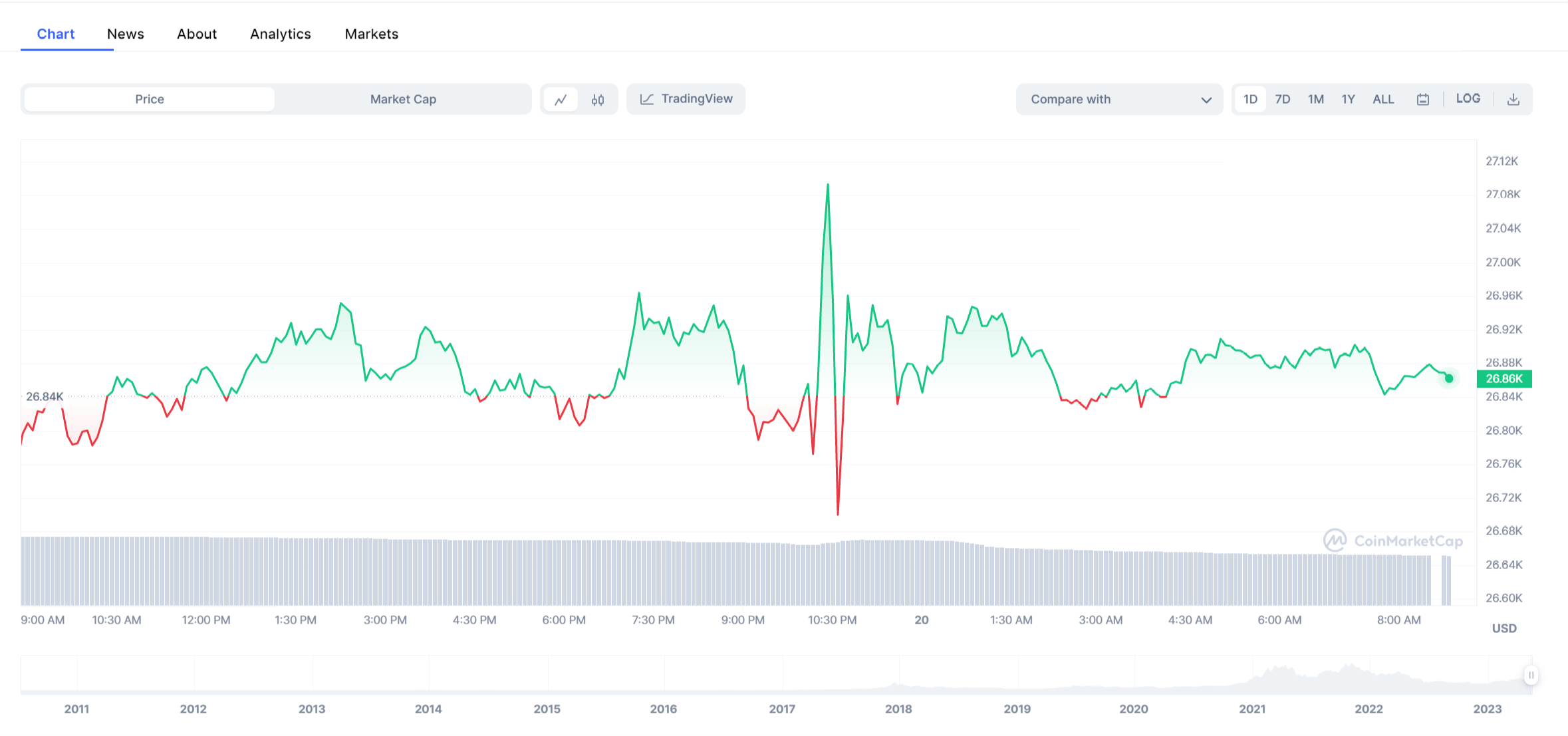1568x736 pixels.
Task: Click the current price dot on chart
Action: pyautogui.click(x=1449, y=378)
